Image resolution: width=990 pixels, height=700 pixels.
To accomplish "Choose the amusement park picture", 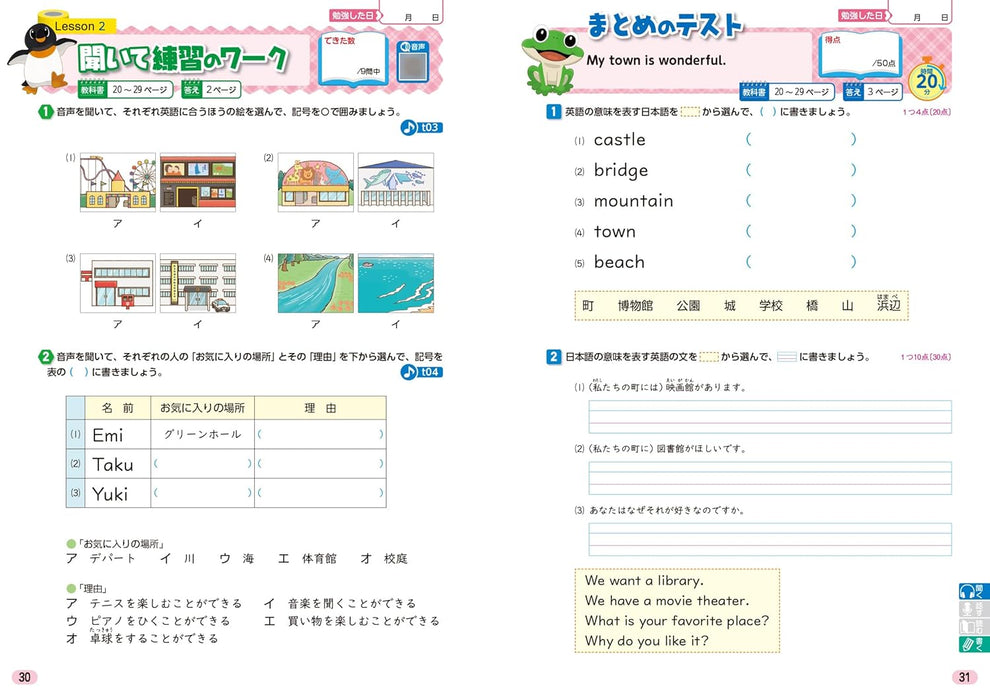I will [117, 181].
